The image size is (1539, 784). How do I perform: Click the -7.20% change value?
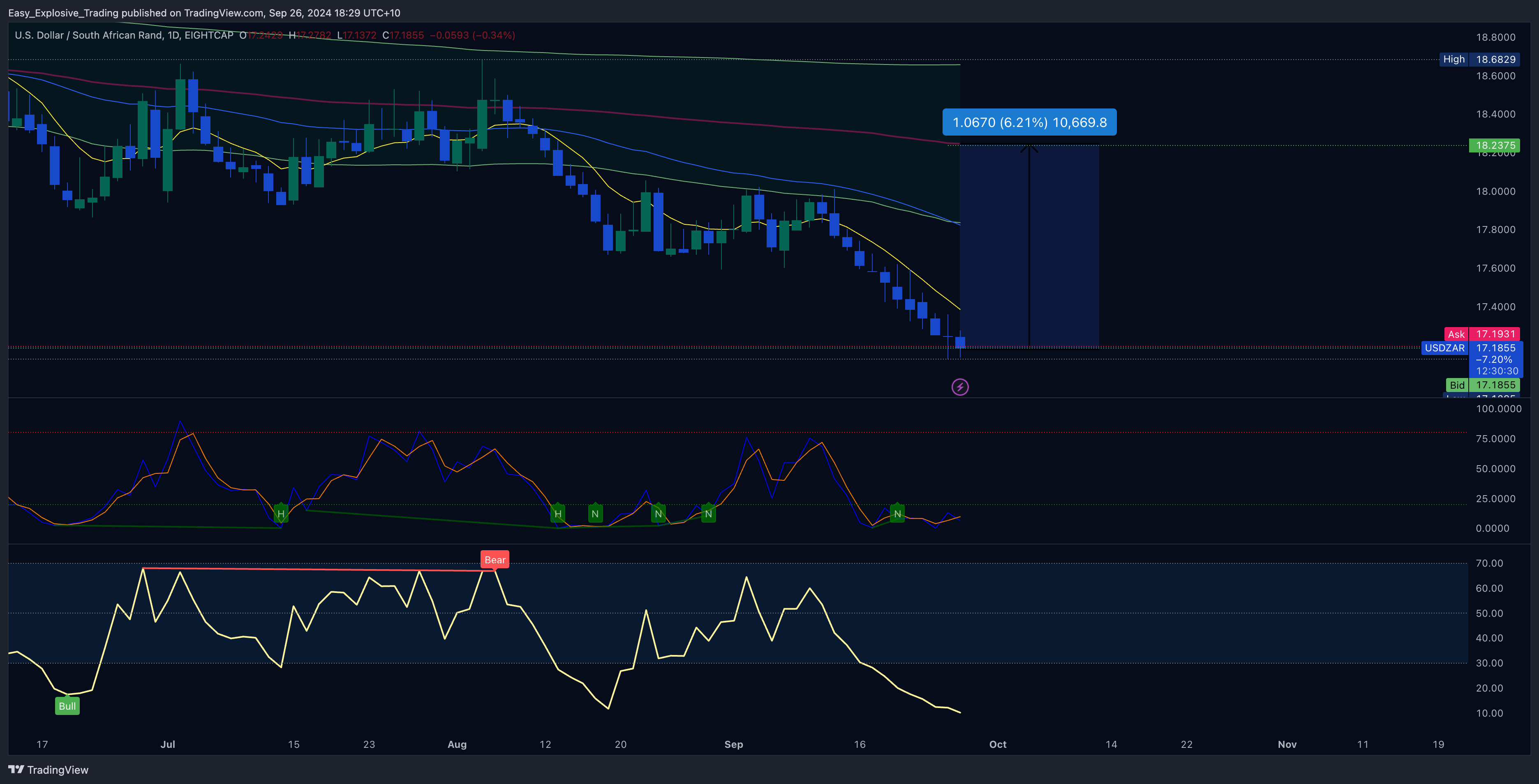tap(1494, 360)
